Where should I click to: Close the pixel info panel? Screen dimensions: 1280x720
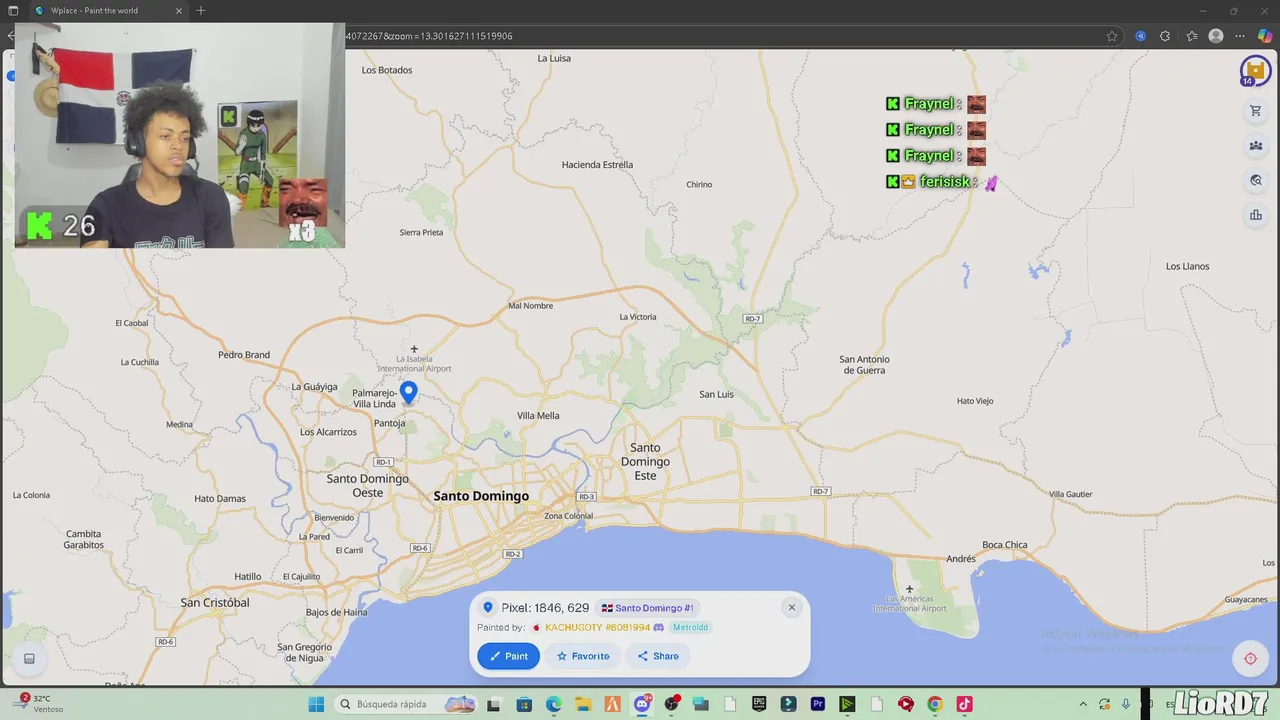coord(791,607)
